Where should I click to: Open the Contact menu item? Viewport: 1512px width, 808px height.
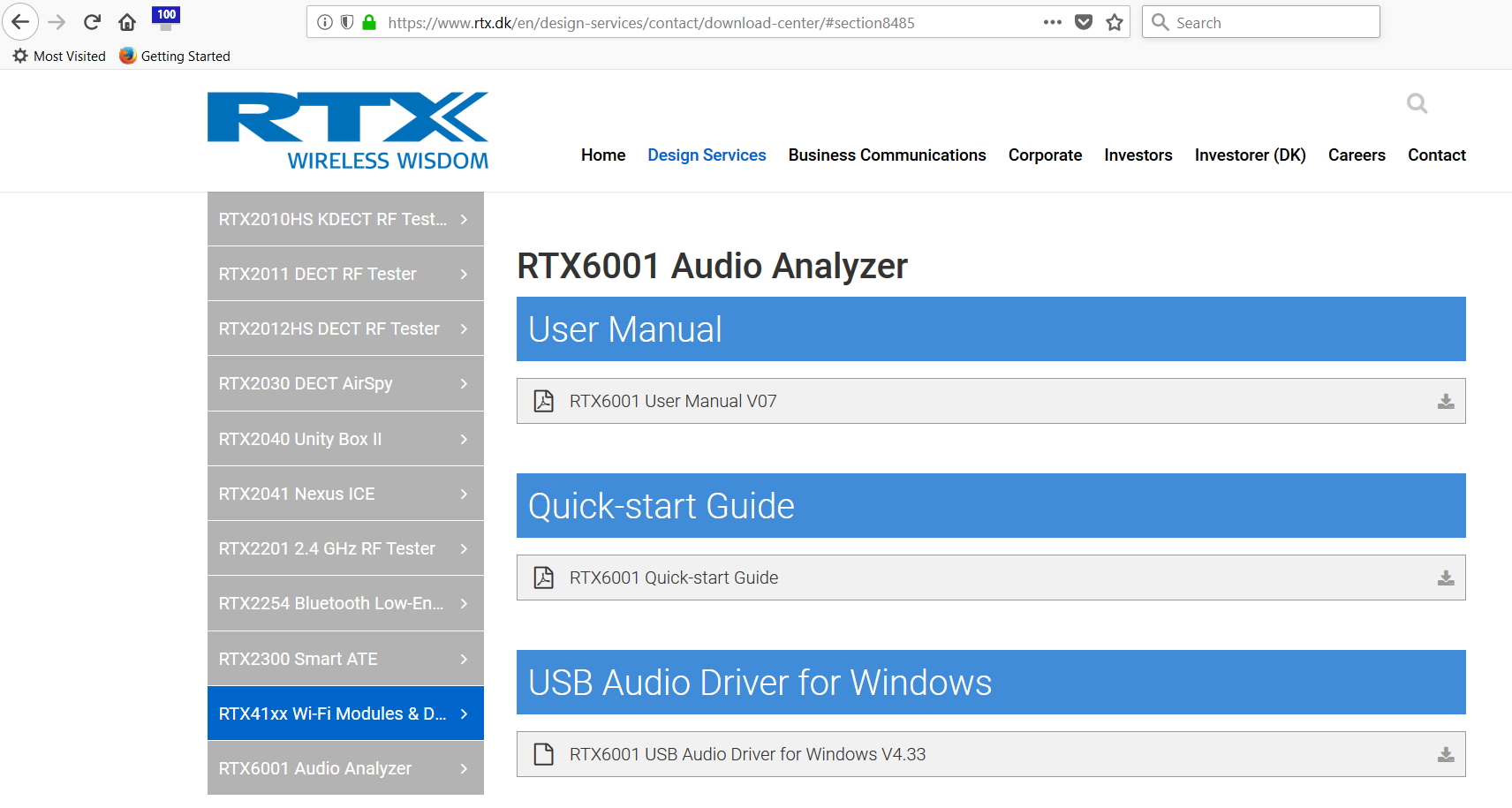(1436, 155)
